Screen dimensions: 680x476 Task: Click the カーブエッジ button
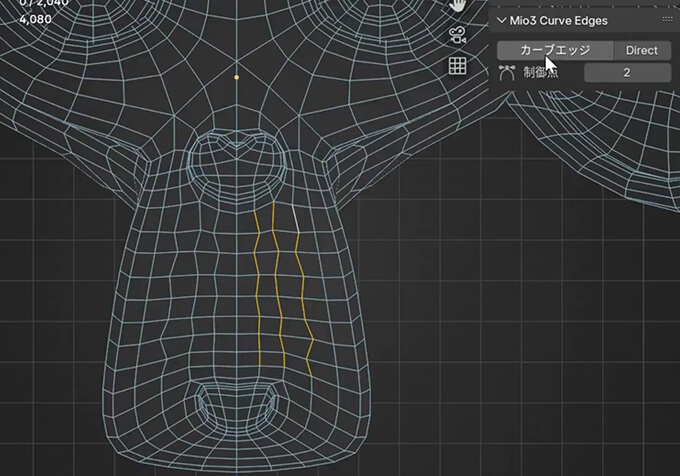(x=555, y=50)
